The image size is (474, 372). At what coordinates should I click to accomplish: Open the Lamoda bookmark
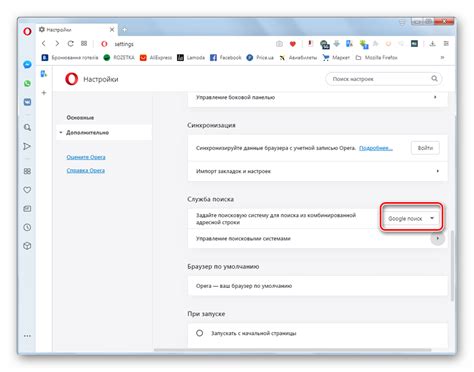[x=191, y=58]
